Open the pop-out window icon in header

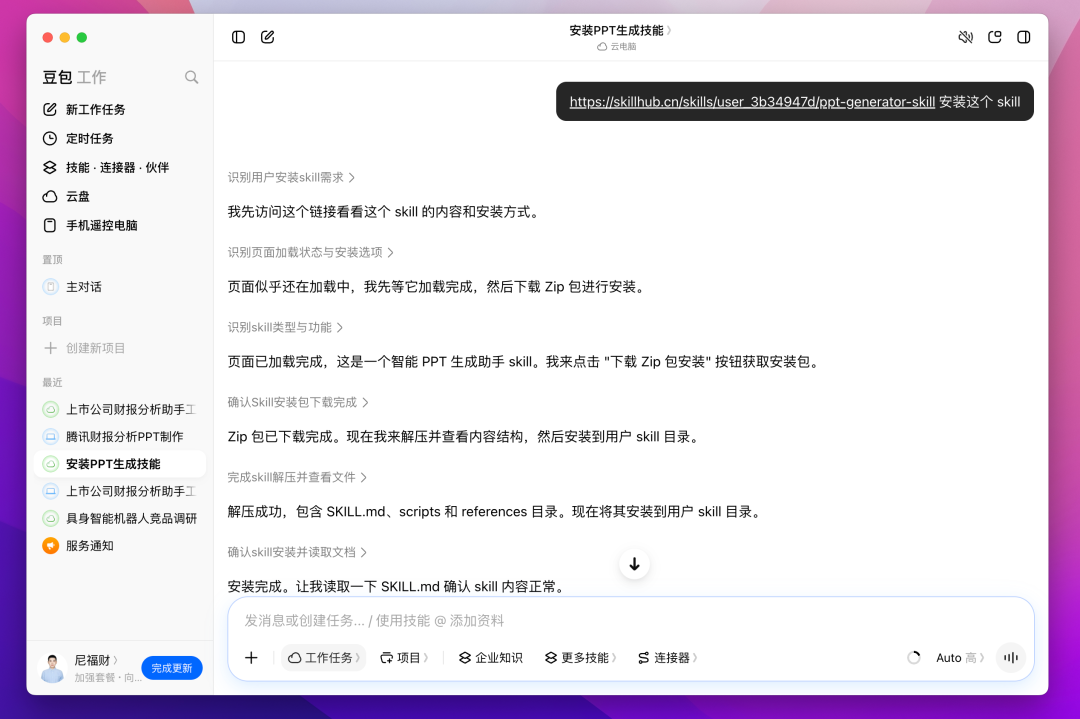tap(995, 37)
